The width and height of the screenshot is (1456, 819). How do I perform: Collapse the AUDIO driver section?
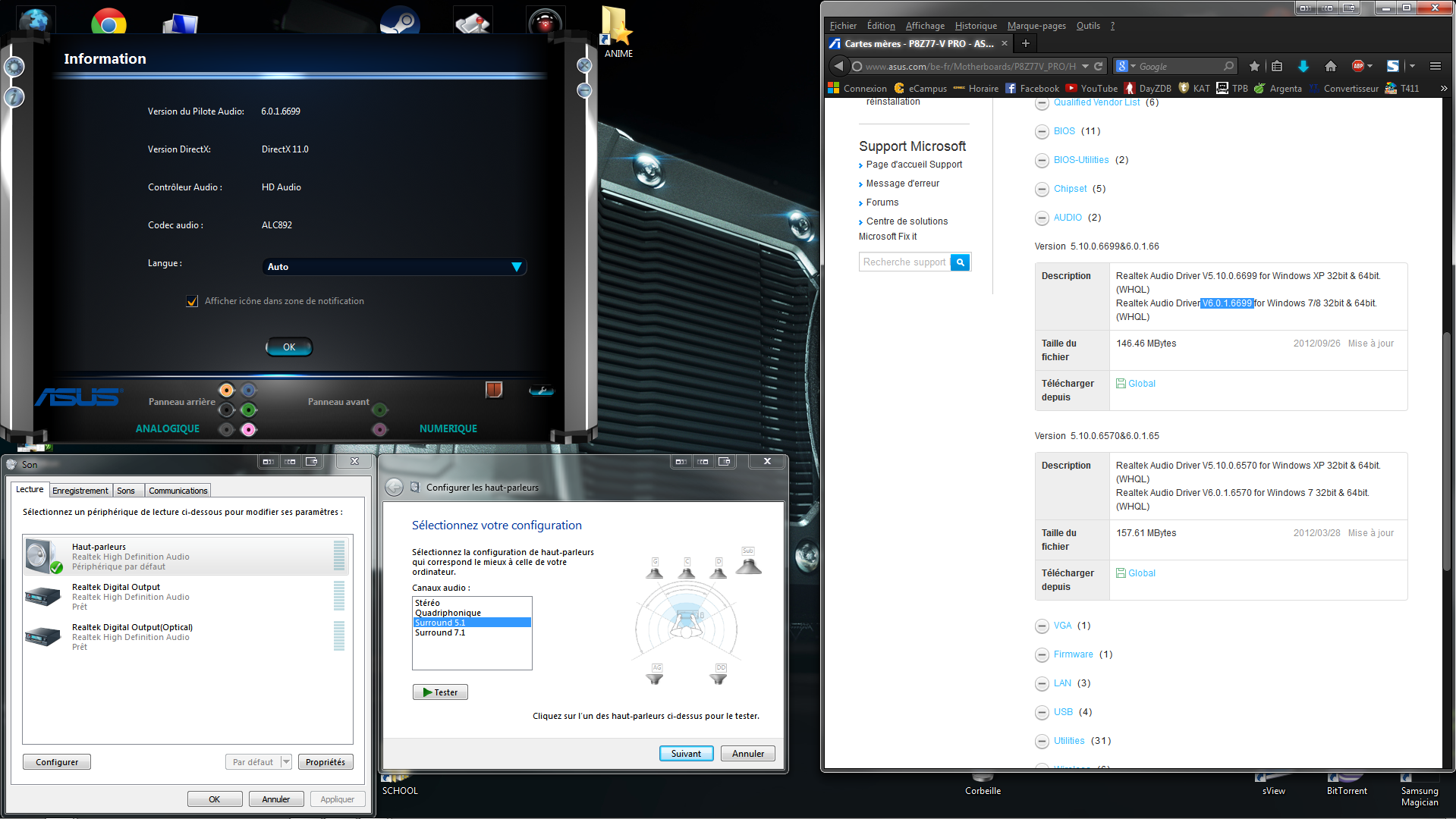(x=1042, y=218)
